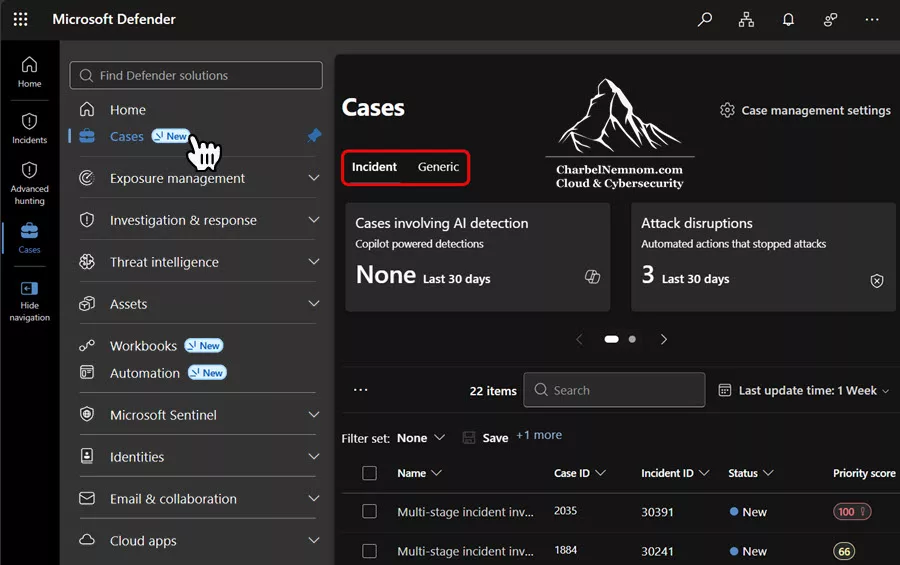Open the organization hierarchy icon in header
Image resolution: width=900 pixels, height=565 pixels.
746,20
